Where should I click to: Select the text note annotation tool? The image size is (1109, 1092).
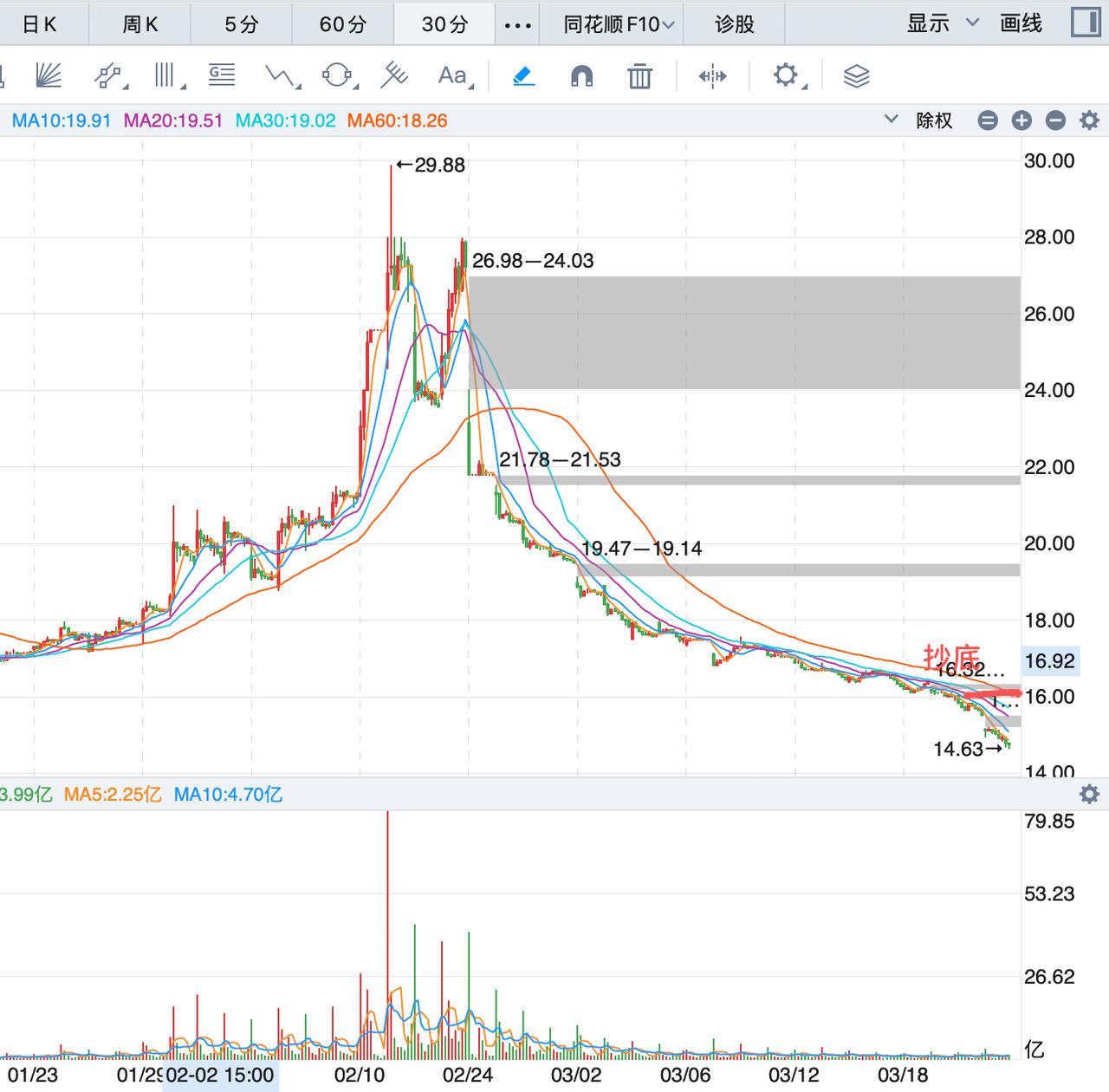222,76
